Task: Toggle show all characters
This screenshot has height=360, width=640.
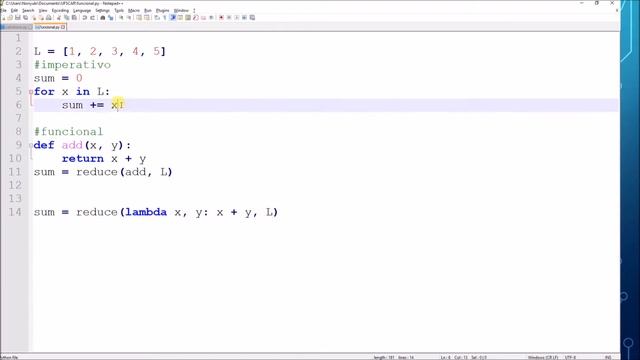Action: click(164, 18)
